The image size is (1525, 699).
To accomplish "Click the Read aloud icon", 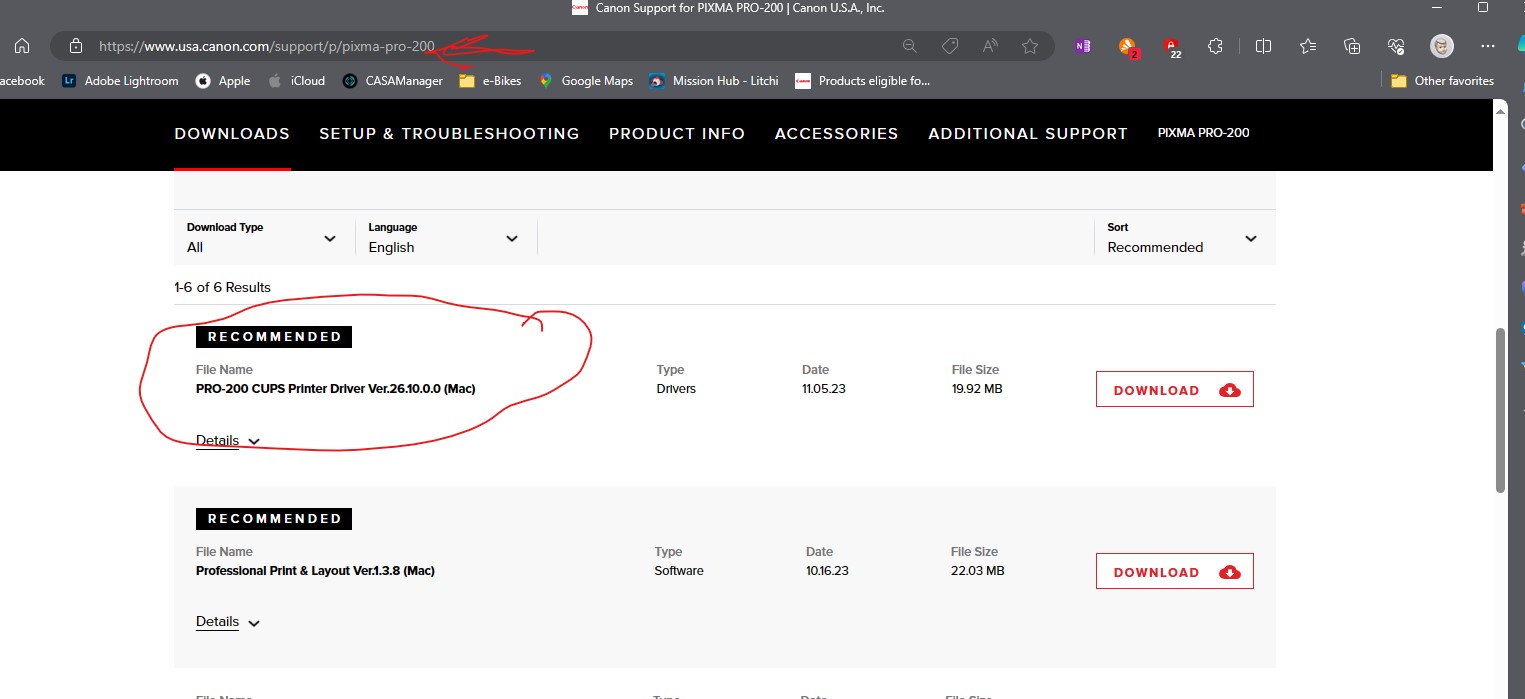I will tap(990, 46).
